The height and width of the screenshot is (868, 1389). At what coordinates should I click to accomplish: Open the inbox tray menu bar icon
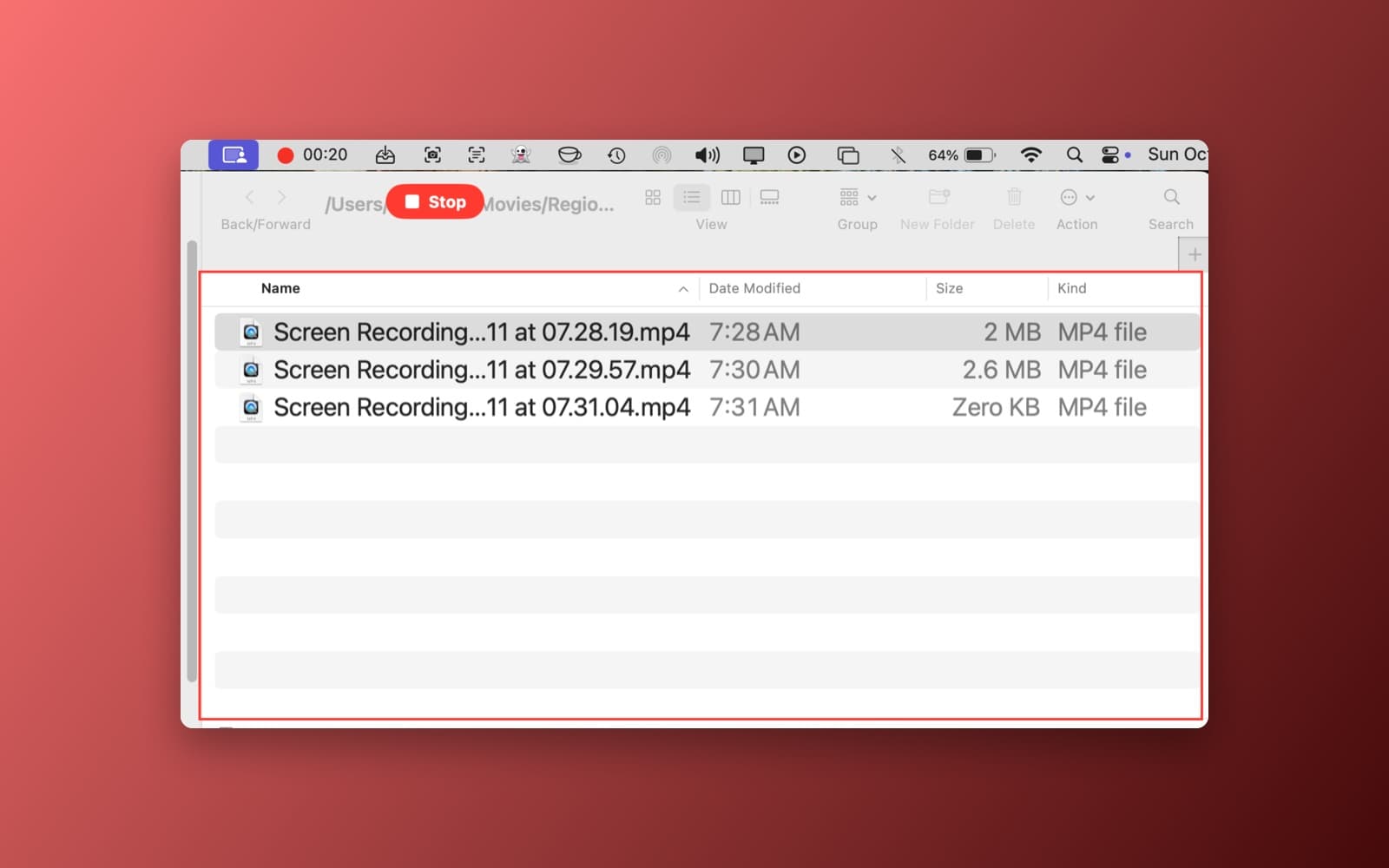pos(385,155)
